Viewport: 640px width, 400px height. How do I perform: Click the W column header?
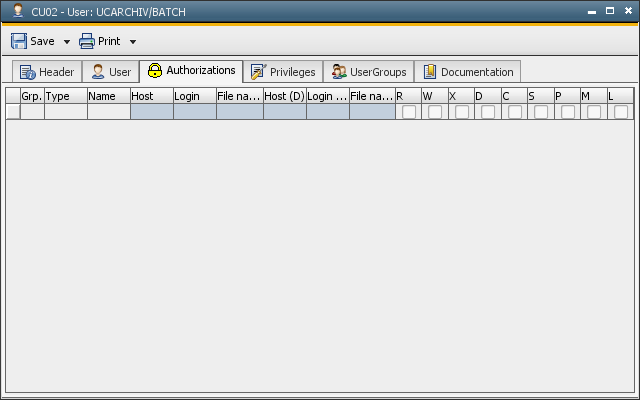click(x=435, y=96)
